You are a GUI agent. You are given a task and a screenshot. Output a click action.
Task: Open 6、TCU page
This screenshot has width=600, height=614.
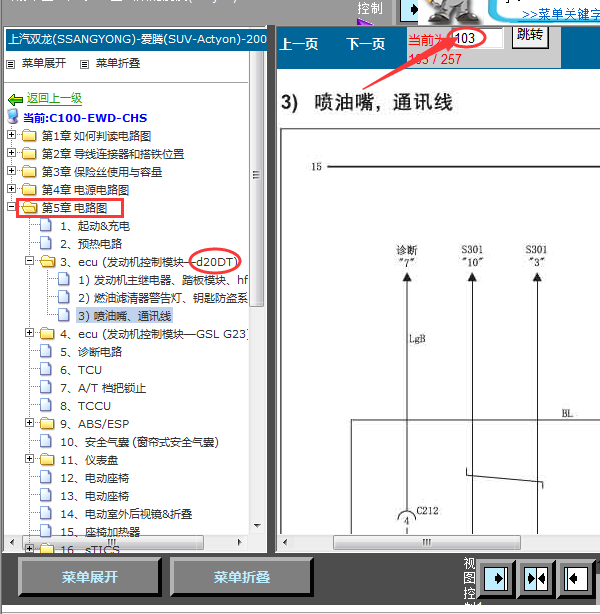[x=81, y=370]
